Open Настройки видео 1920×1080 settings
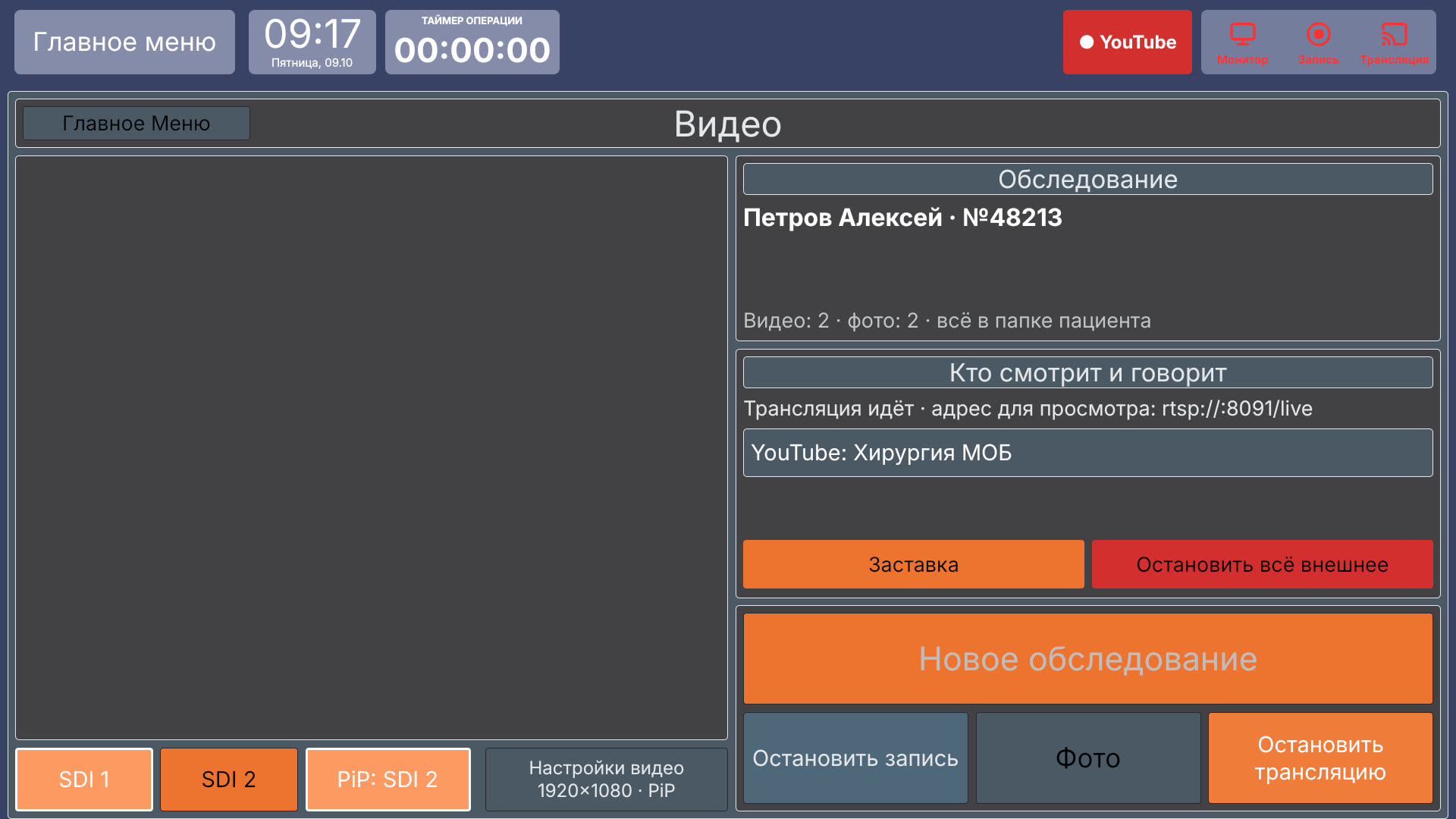Image resolution: width=1456 pixels, height=819 pixels. tap(606, 779)
